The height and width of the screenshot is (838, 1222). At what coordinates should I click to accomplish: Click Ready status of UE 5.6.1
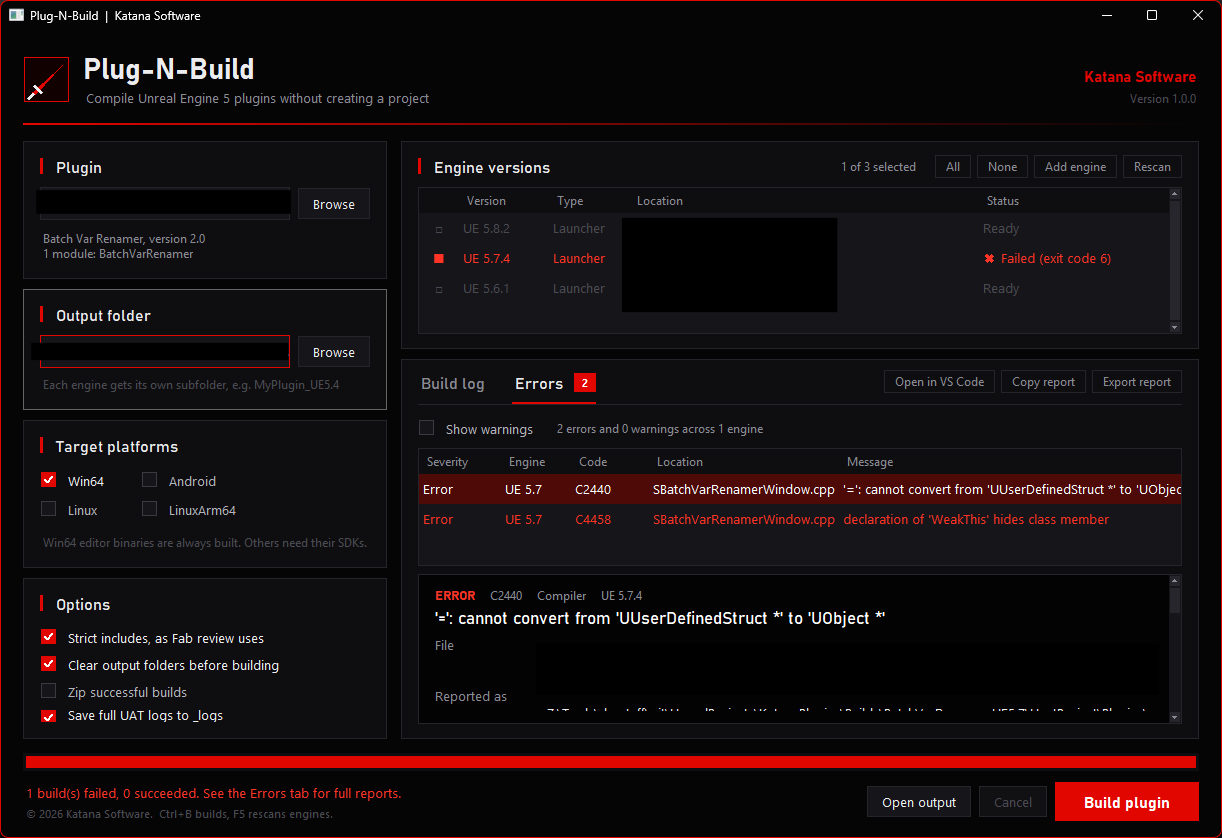point(1001,289)
